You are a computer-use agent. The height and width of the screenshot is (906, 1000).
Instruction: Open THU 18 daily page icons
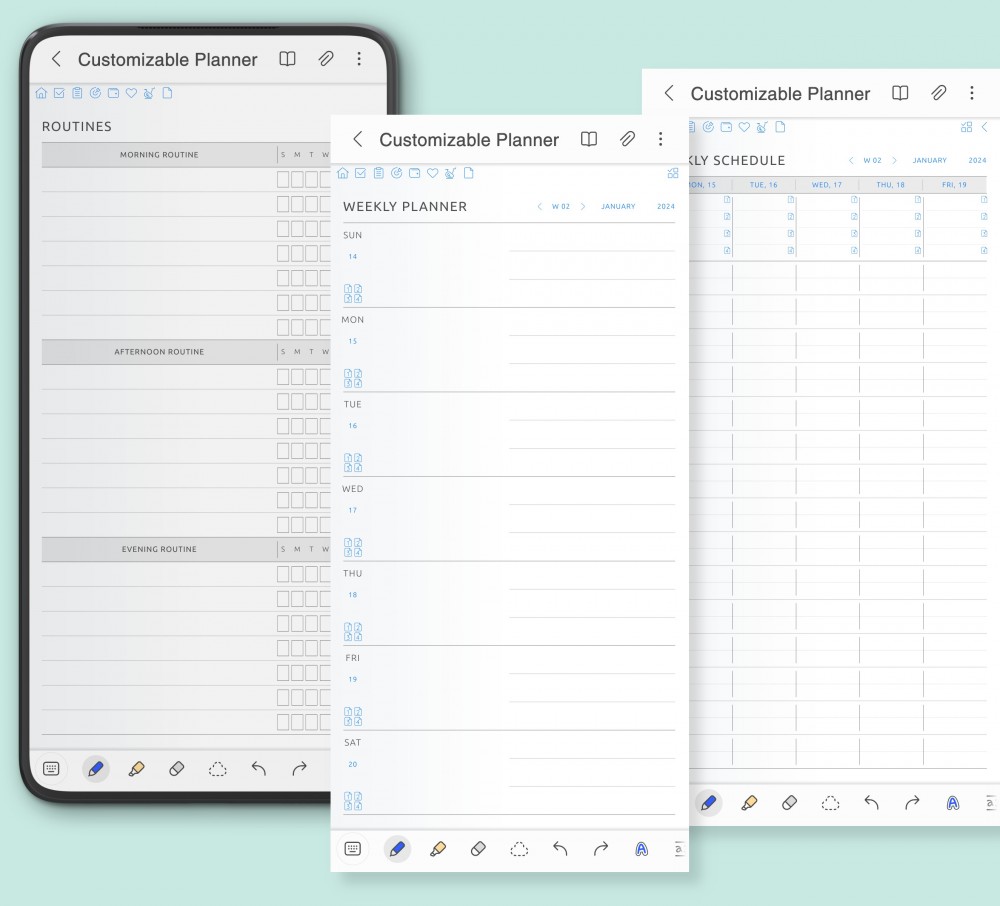[353, 632]
